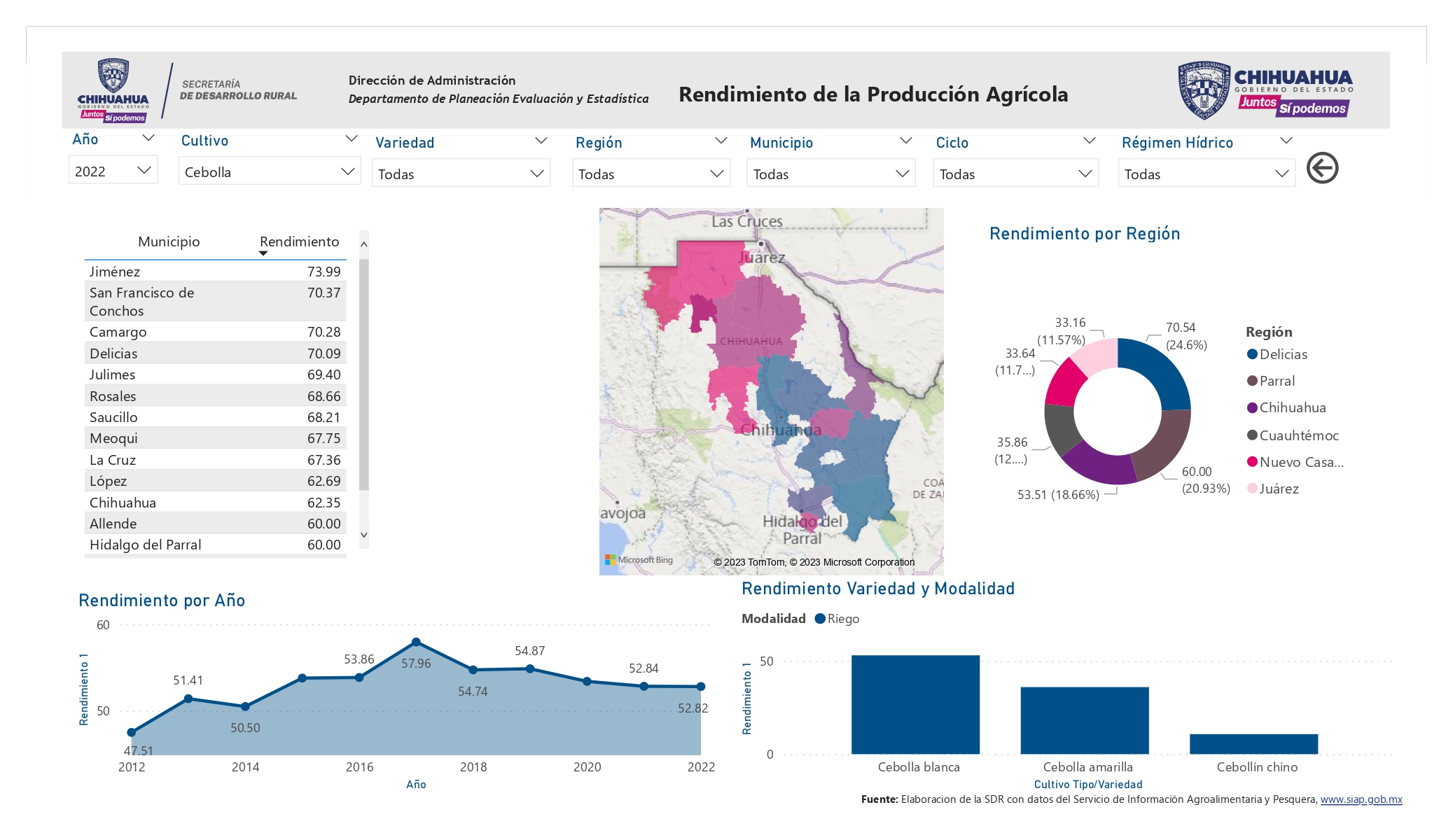Select the Camargo row in the table
Viewport: 1453px width, 840px height.
(x=215, y=332)
